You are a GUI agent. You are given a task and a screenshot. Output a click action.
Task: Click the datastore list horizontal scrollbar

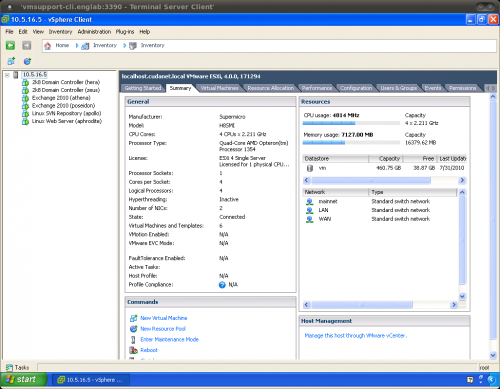384,180
